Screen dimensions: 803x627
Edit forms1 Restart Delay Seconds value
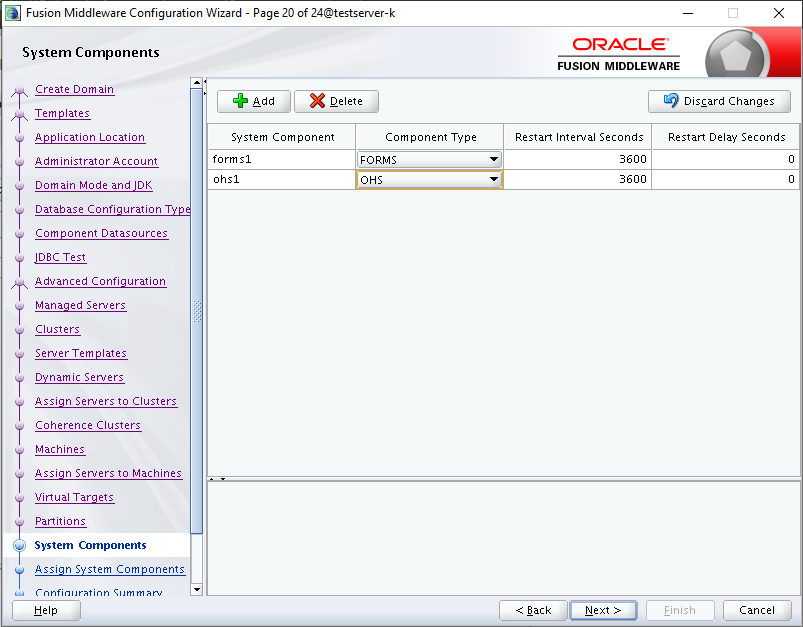point(726,159)
